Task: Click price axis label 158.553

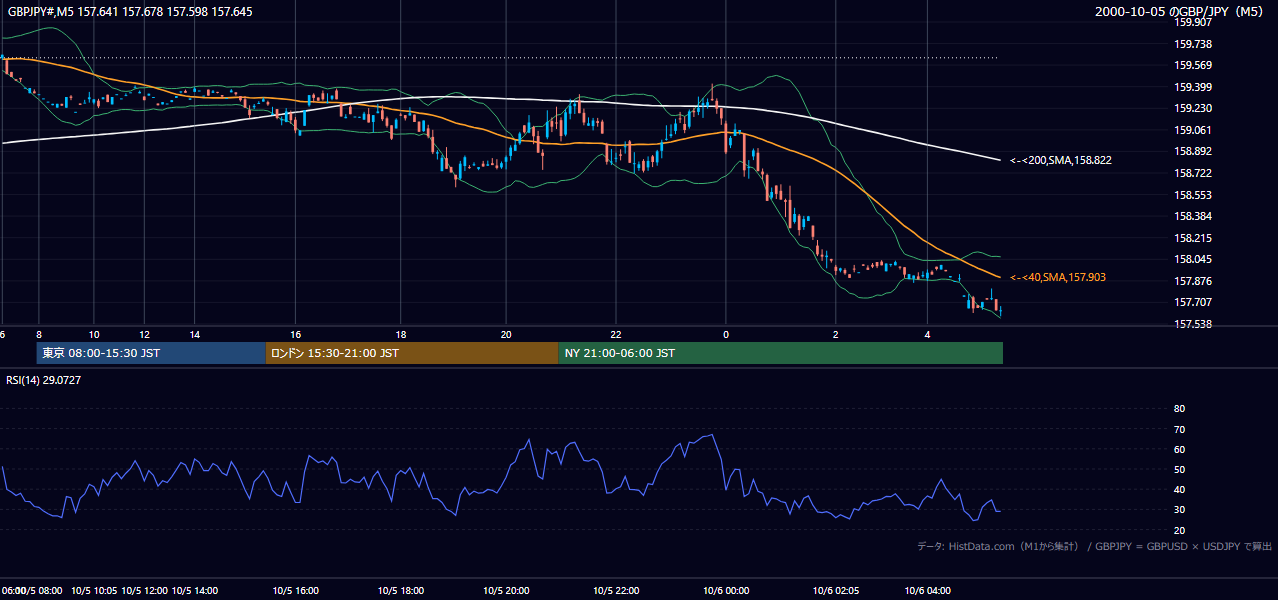Action: [1193, 195]
